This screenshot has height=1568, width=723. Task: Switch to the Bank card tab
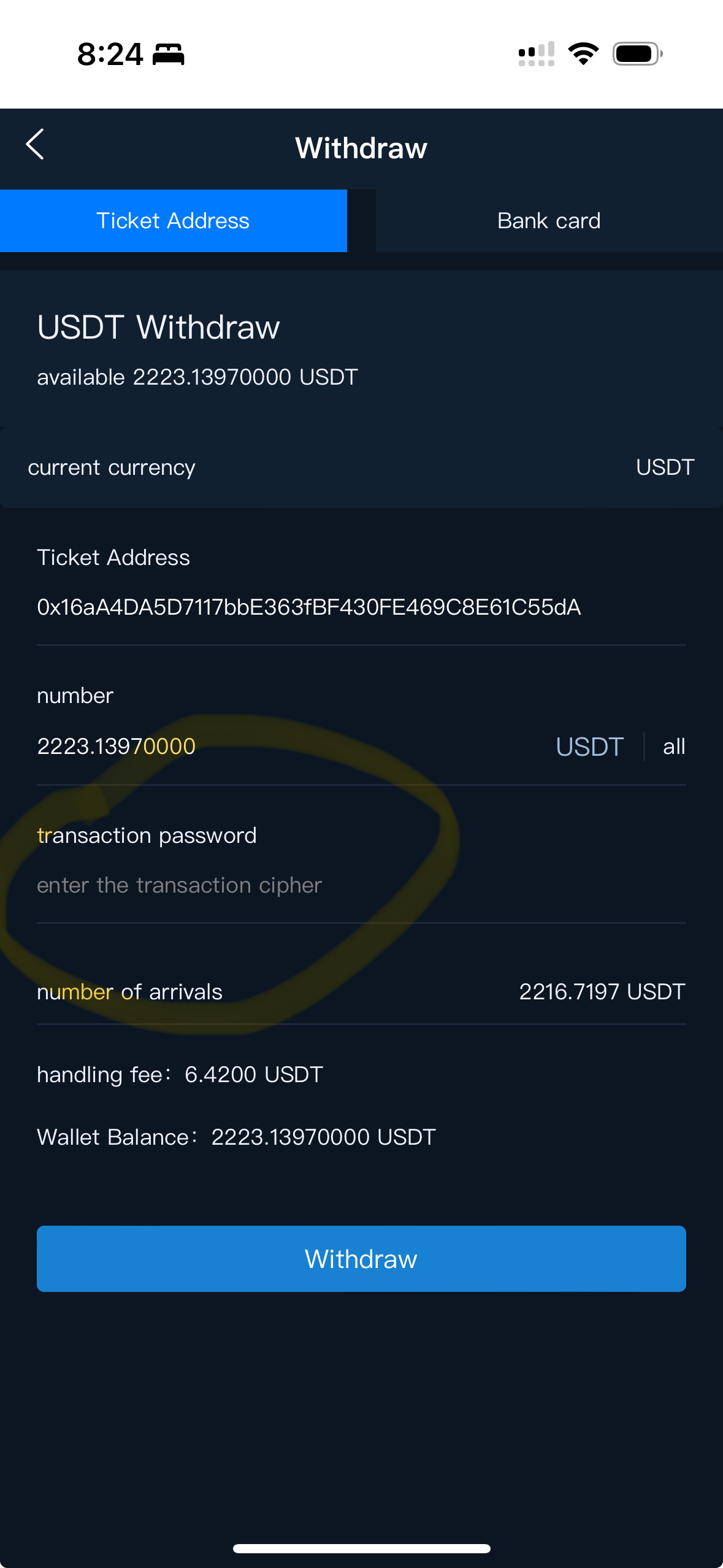(x=549, y=221)
